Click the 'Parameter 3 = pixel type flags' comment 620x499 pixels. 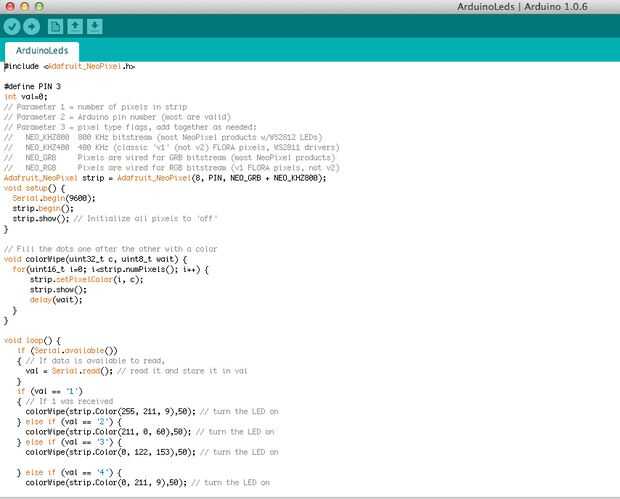pos(130,127)
